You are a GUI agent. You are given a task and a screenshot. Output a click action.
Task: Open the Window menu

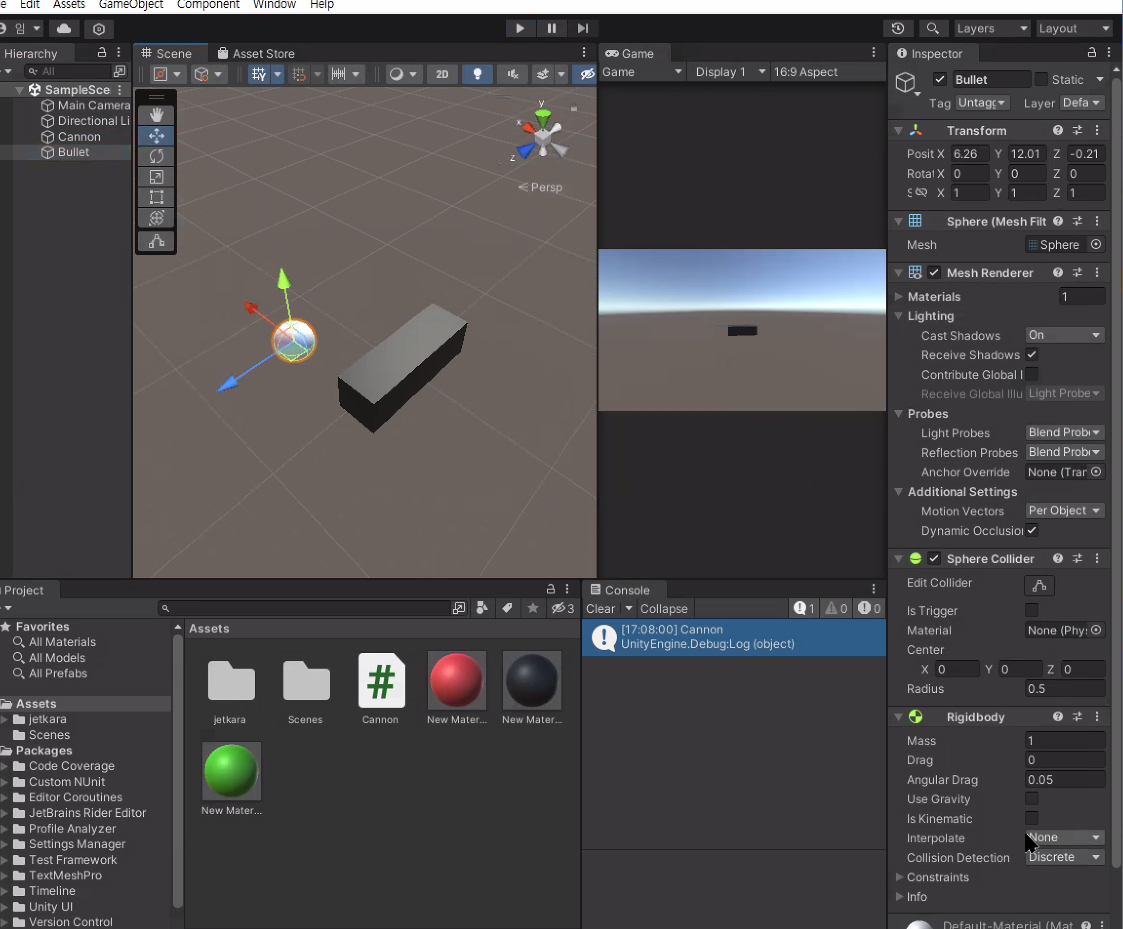[x=274, y=5]
